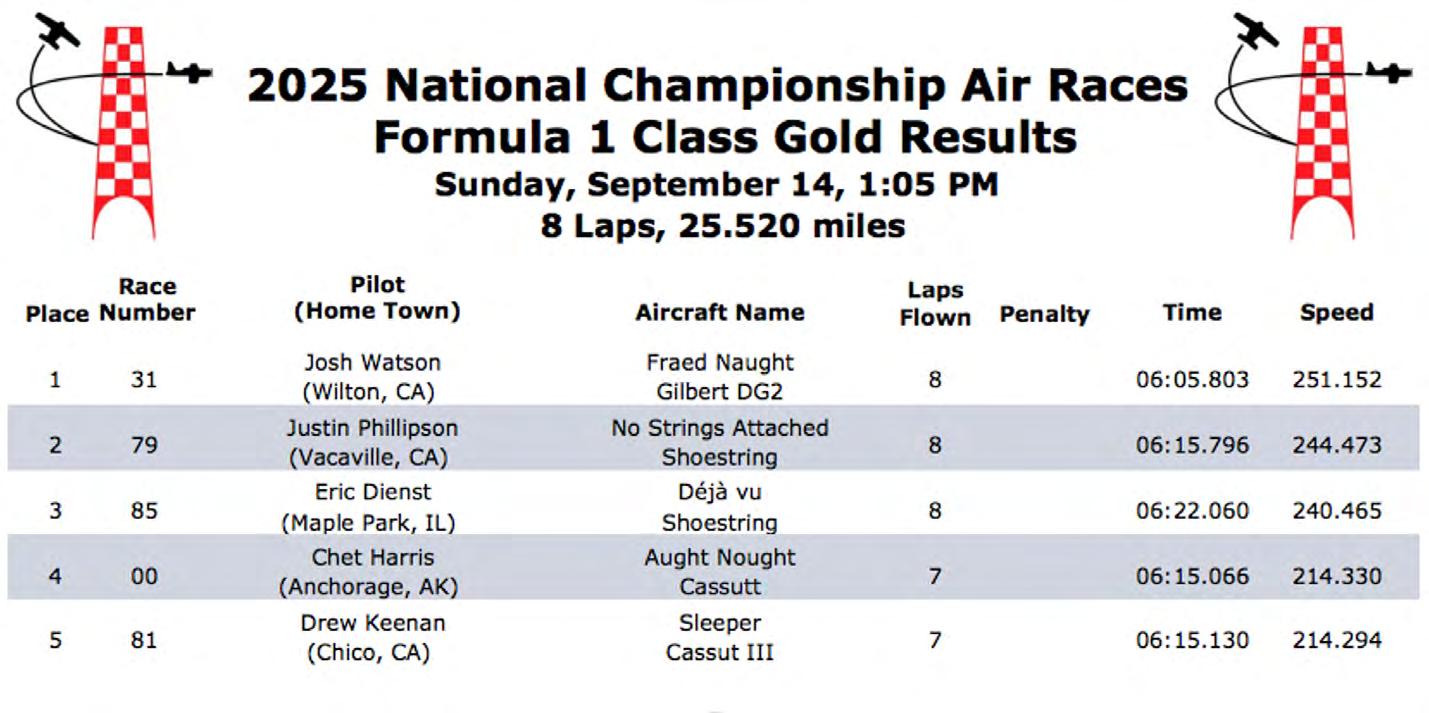The image size is (1429, 713).
Task: Select the Aircraft Name column header
Action: pos(719,312)
